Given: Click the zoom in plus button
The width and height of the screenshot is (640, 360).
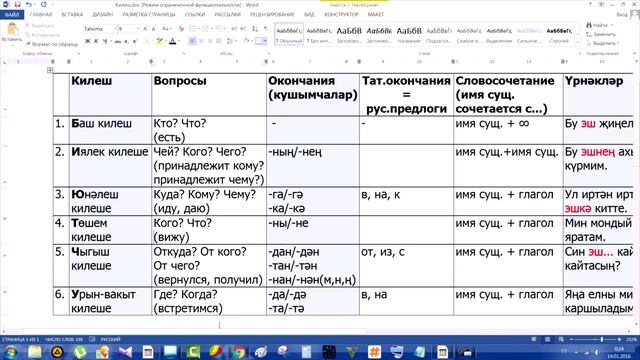Looking at the screenshot, I should click(619, 340).
